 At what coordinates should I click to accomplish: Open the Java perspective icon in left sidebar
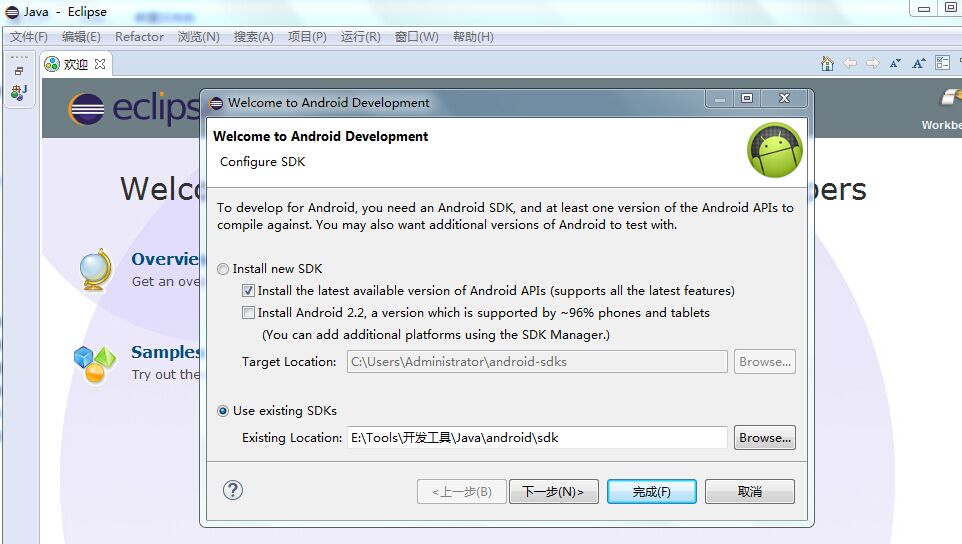pos(19,93)
